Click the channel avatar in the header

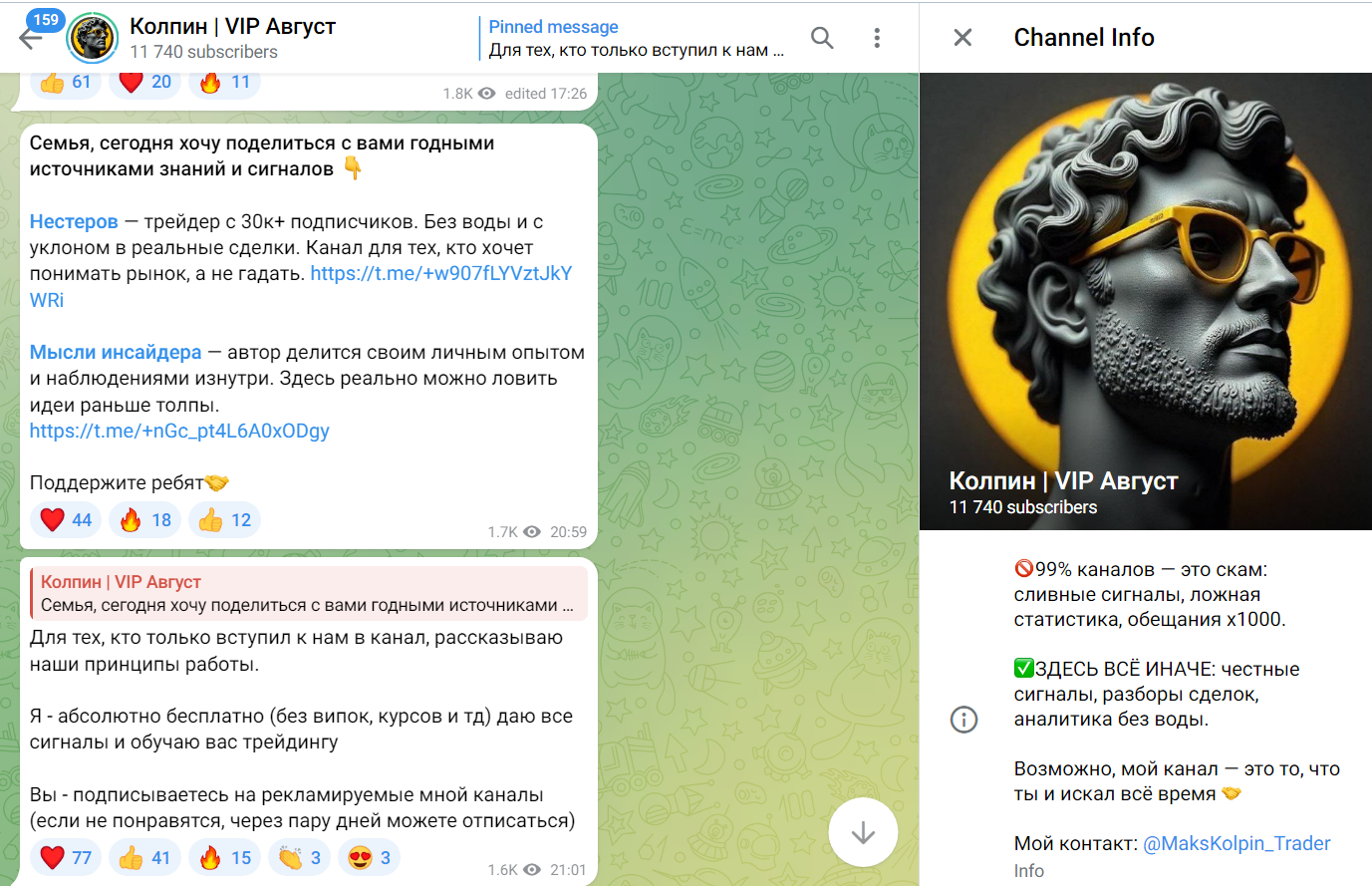click(92, 37)
